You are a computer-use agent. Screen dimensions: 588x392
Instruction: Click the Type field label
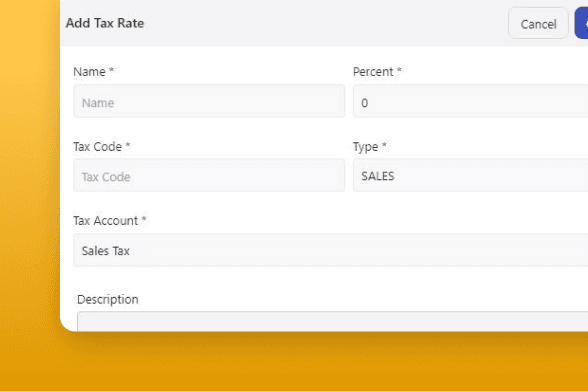pos(366,147)
